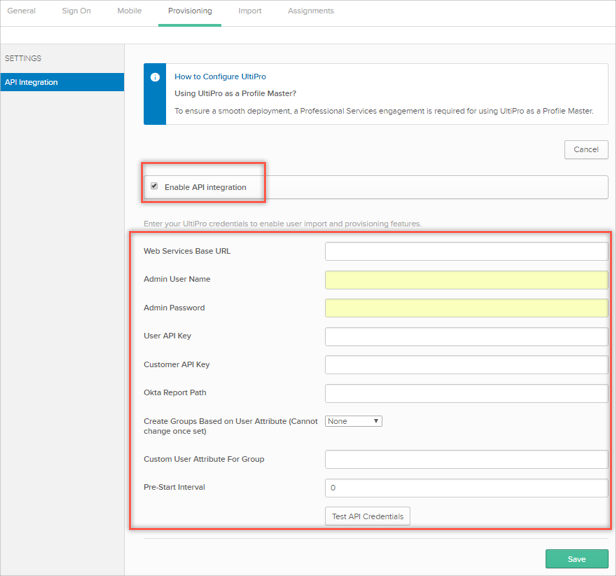Toggle the Enable API integration checkbox
The width and height of the screenshot is (616, 576).
[154, 186]
